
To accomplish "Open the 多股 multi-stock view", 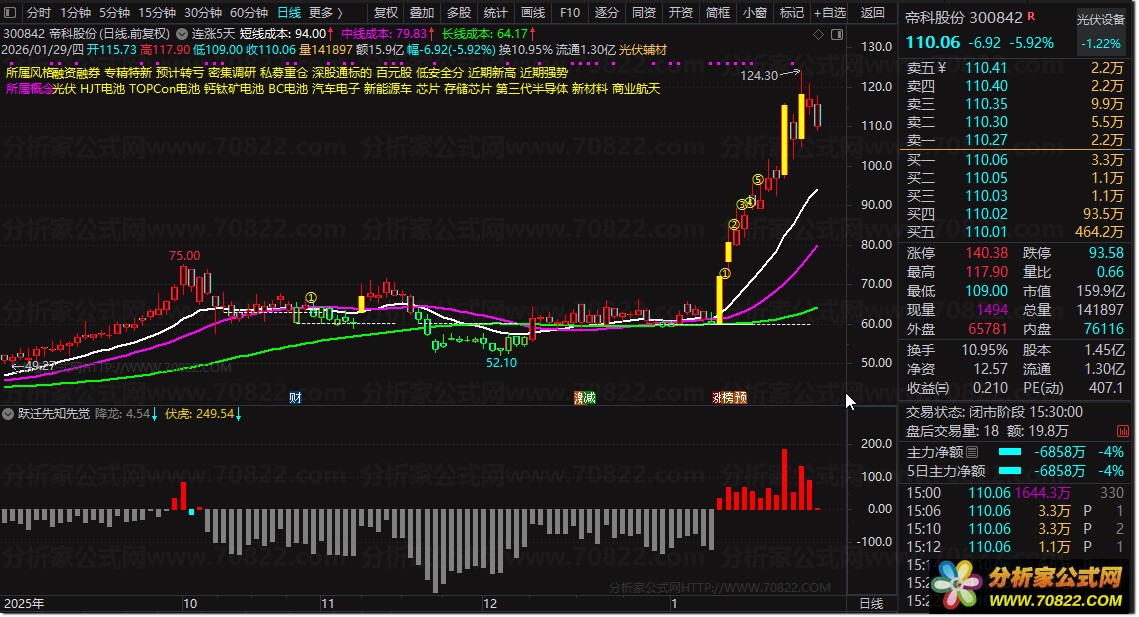I will (459, 12).
